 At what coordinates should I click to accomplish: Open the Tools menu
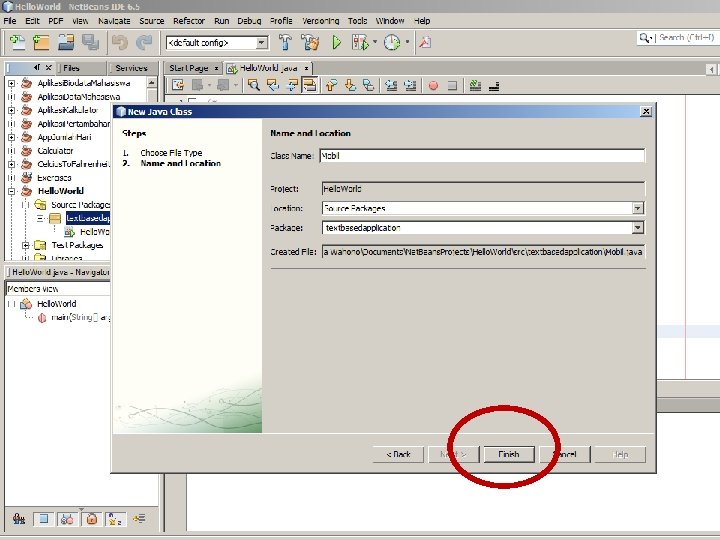click(x=357, y=21)
